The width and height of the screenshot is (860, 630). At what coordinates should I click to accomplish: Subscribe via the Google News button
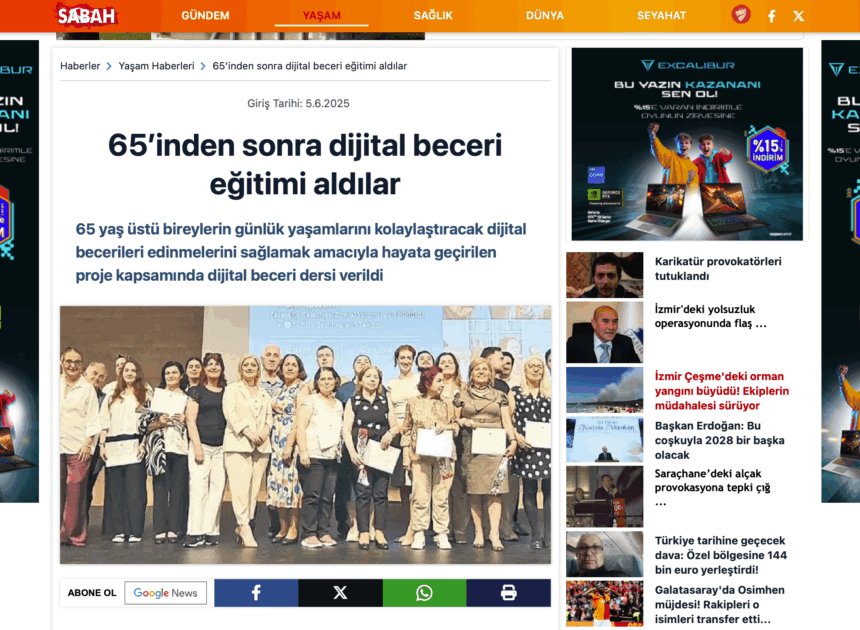point(166,593)
